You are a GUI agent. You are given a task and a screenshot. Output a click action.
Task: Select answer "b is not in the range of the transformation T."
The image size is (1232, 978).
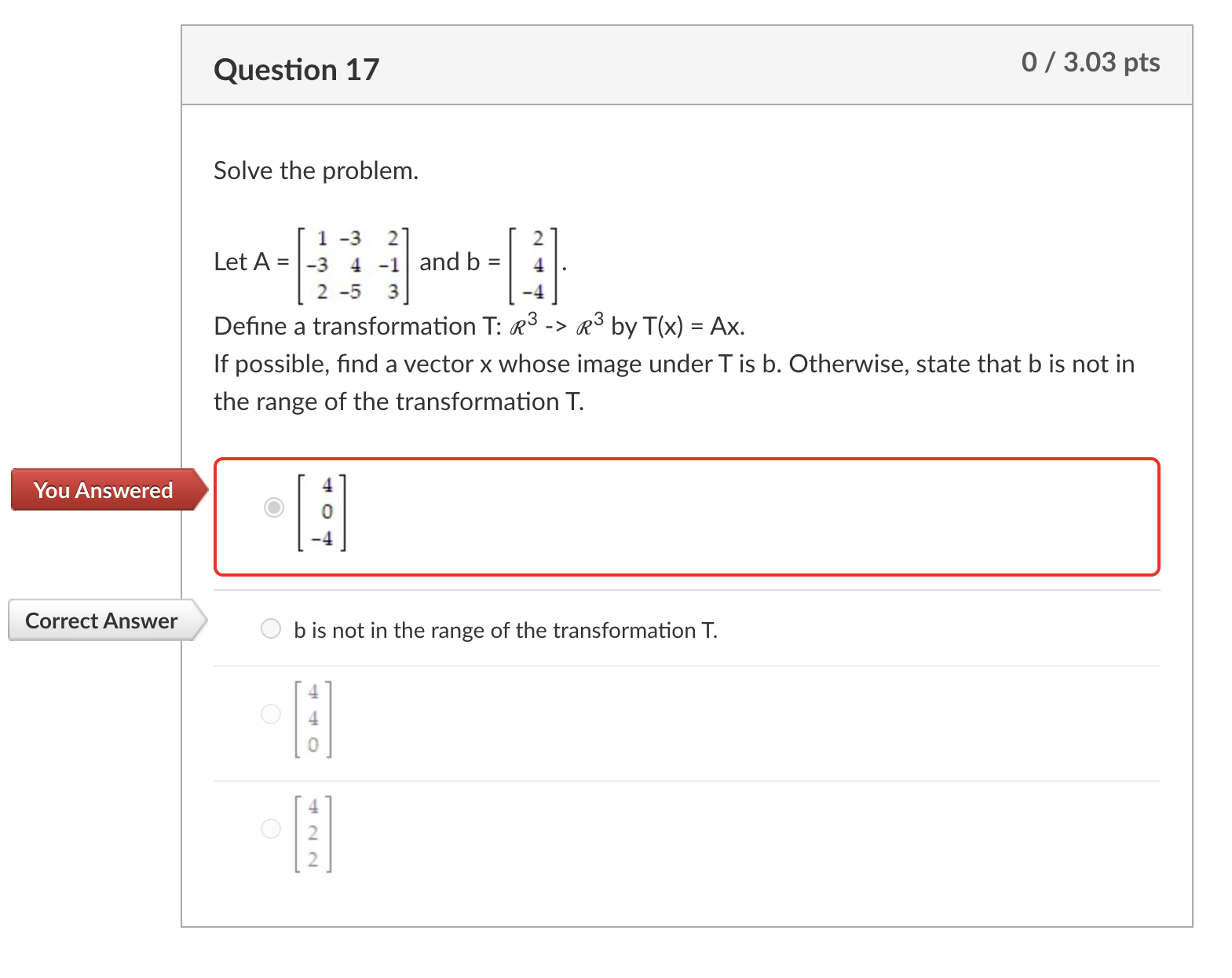pyautogui.click(x=271, y=628)
